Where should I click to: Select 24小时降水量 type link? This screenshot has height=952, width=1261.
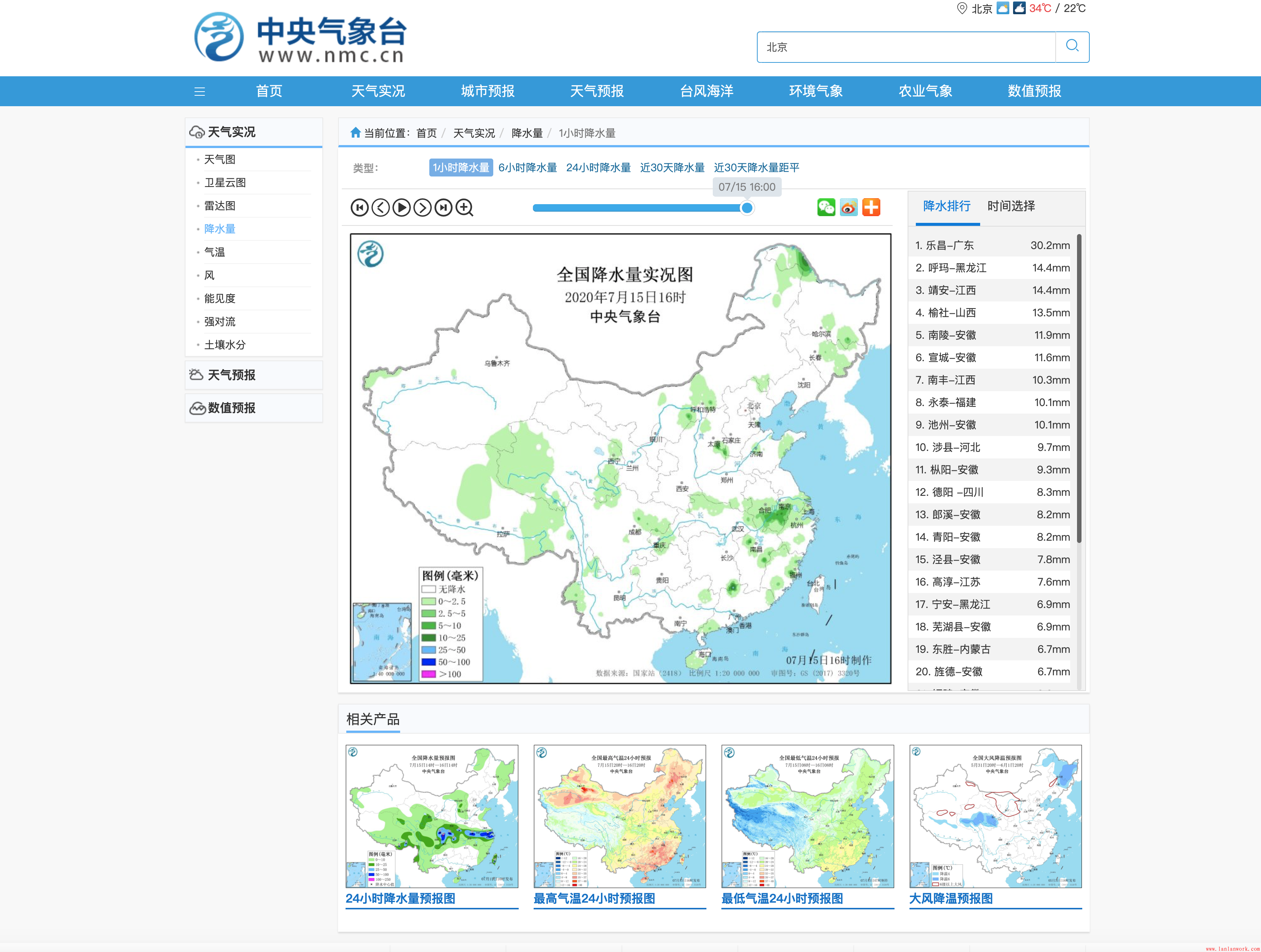tap(598, 168)
